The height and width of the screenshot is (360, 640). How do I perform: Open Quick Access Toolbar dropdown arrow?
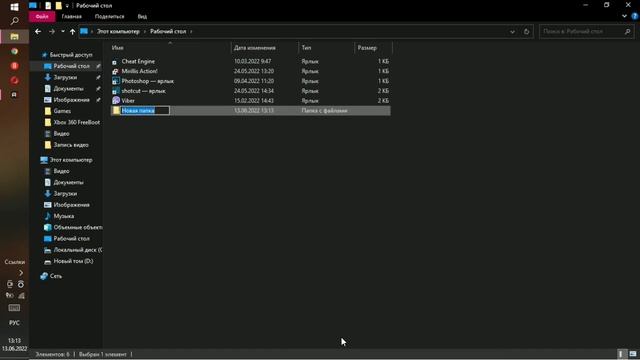click(x=67, y=6)
